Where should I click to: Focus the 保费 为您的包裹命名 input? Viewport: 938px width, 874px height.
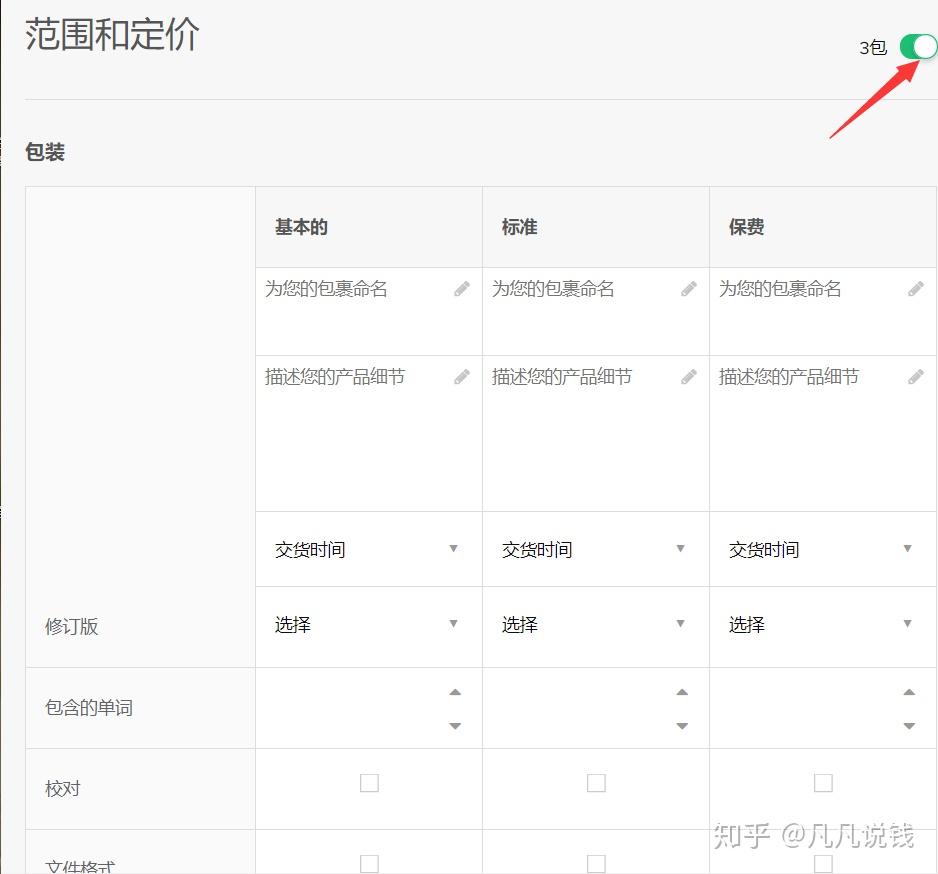click(x=823, y=312)
